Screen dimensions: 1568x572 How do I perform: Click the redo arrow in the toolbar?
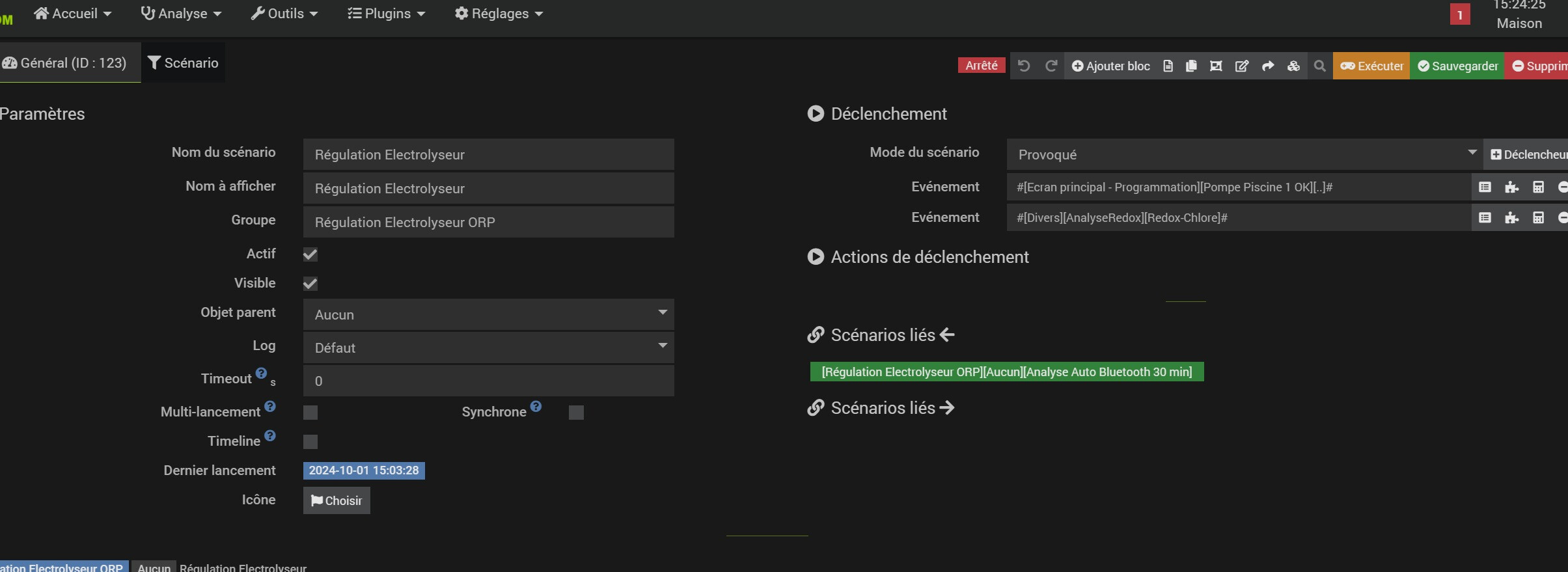[x=1051, y=66]
